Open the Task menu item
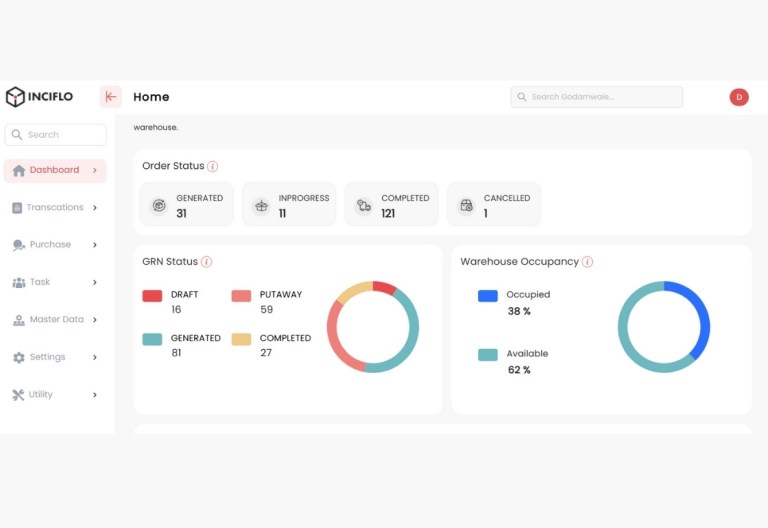The width and height of the screenshot is (768, 528). (x=55, y=283)
